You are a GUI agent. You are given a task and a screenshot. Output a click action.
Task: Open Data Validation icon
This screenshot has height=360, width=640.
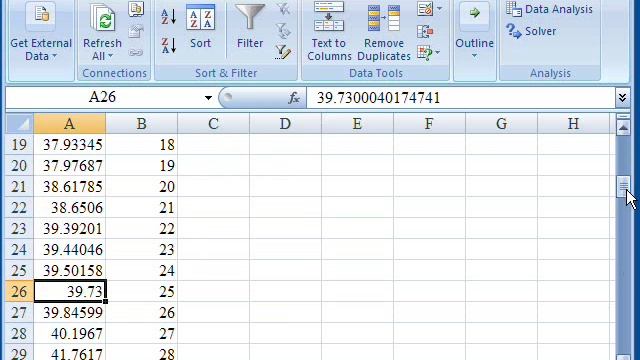coord(425,9)
